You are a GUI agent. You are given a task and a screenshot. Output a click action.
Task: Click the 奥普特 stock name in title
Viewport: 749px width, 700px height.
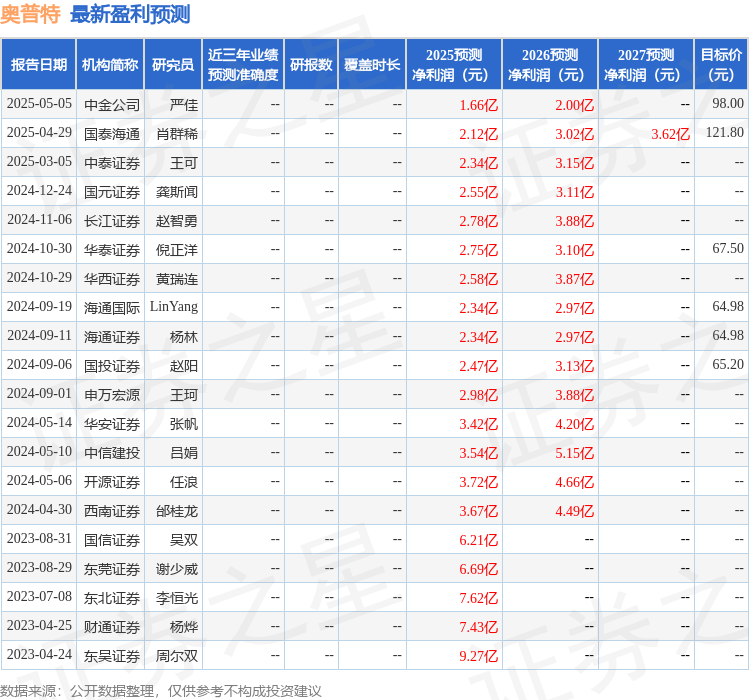tap(30, 14)
